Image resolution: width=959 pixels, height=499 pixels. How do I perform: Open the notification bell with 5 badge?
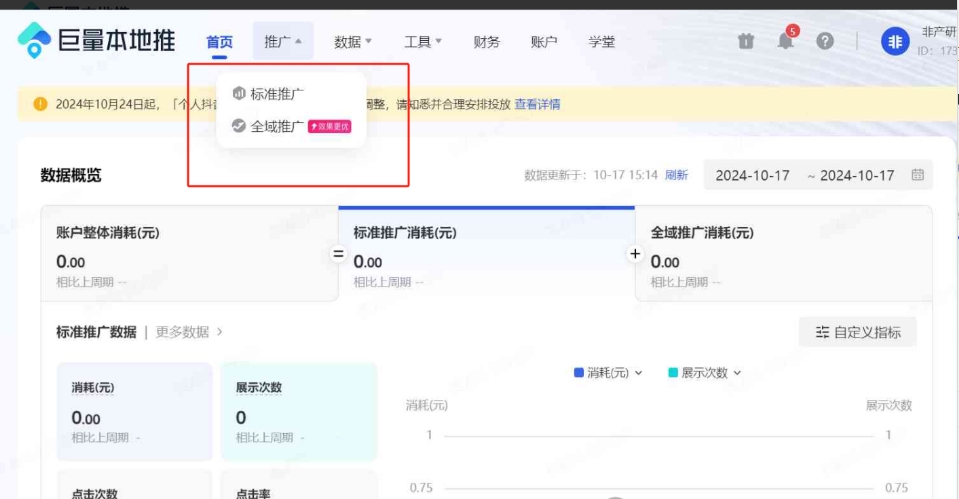(786, 41)
